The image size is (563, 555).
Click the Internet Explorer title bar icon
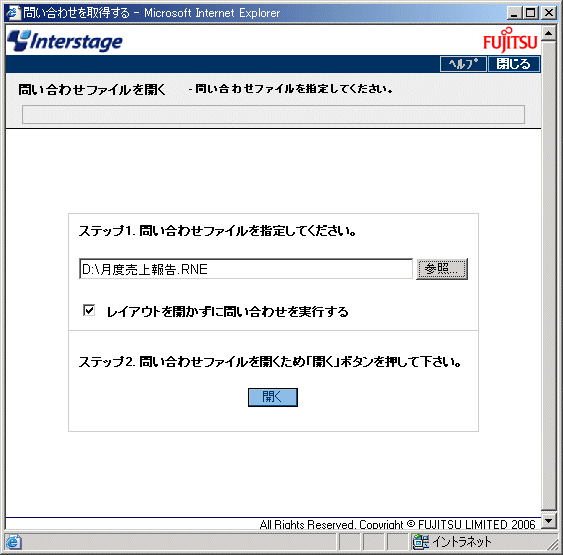pos(14,13)
